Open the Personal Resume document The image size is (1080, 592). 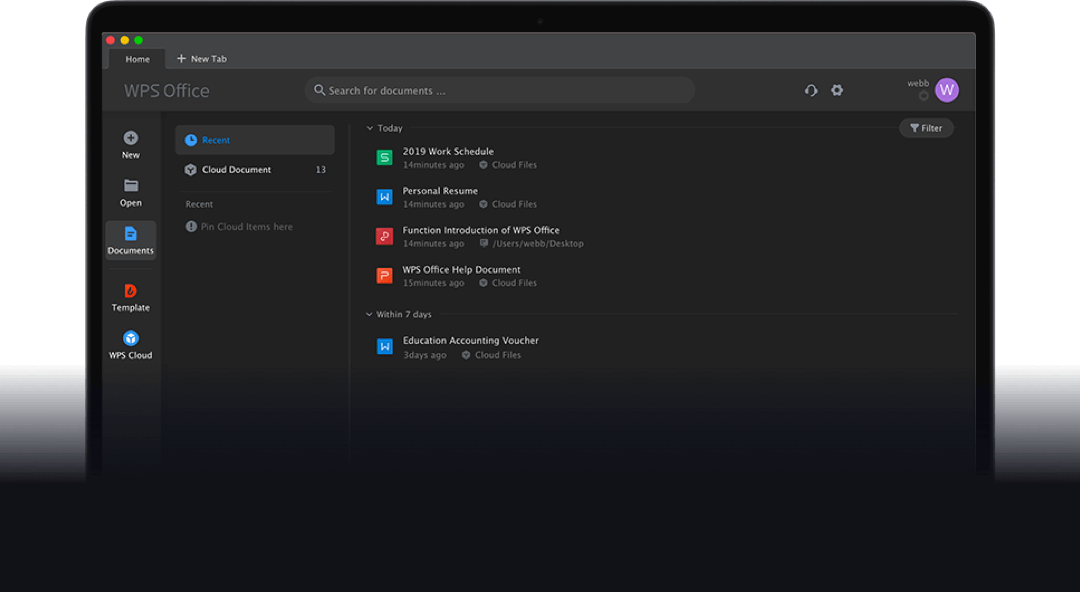pos(440,191)
